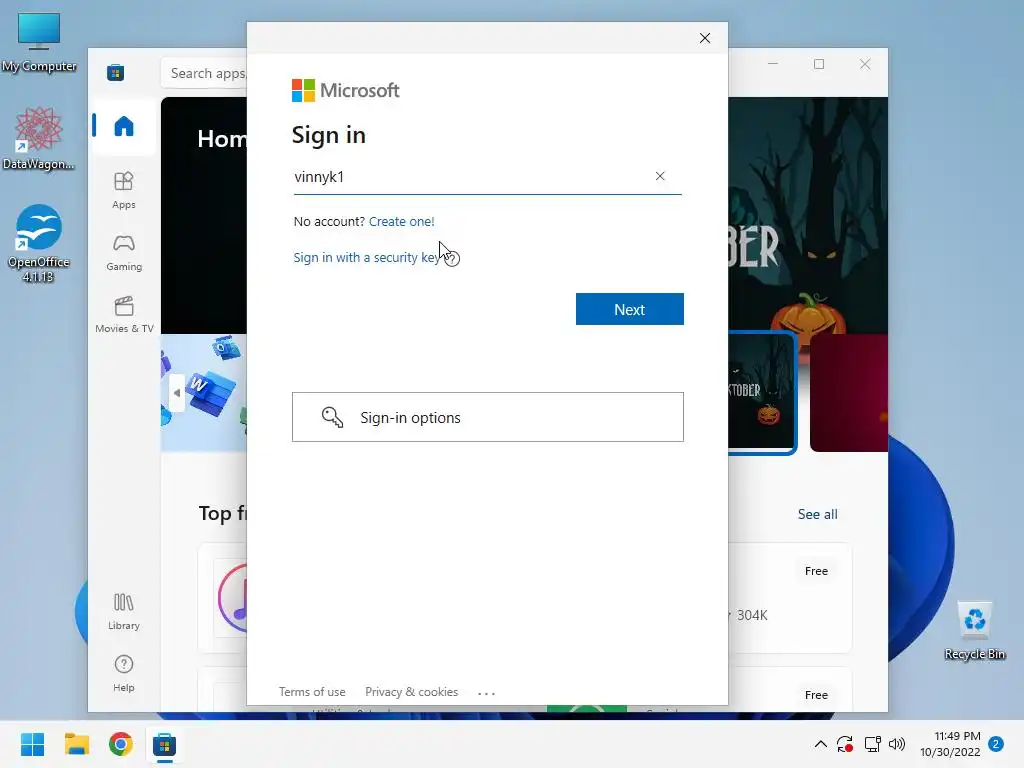
Task: Click the volume speaker tray icon
Action: [897, 744]
